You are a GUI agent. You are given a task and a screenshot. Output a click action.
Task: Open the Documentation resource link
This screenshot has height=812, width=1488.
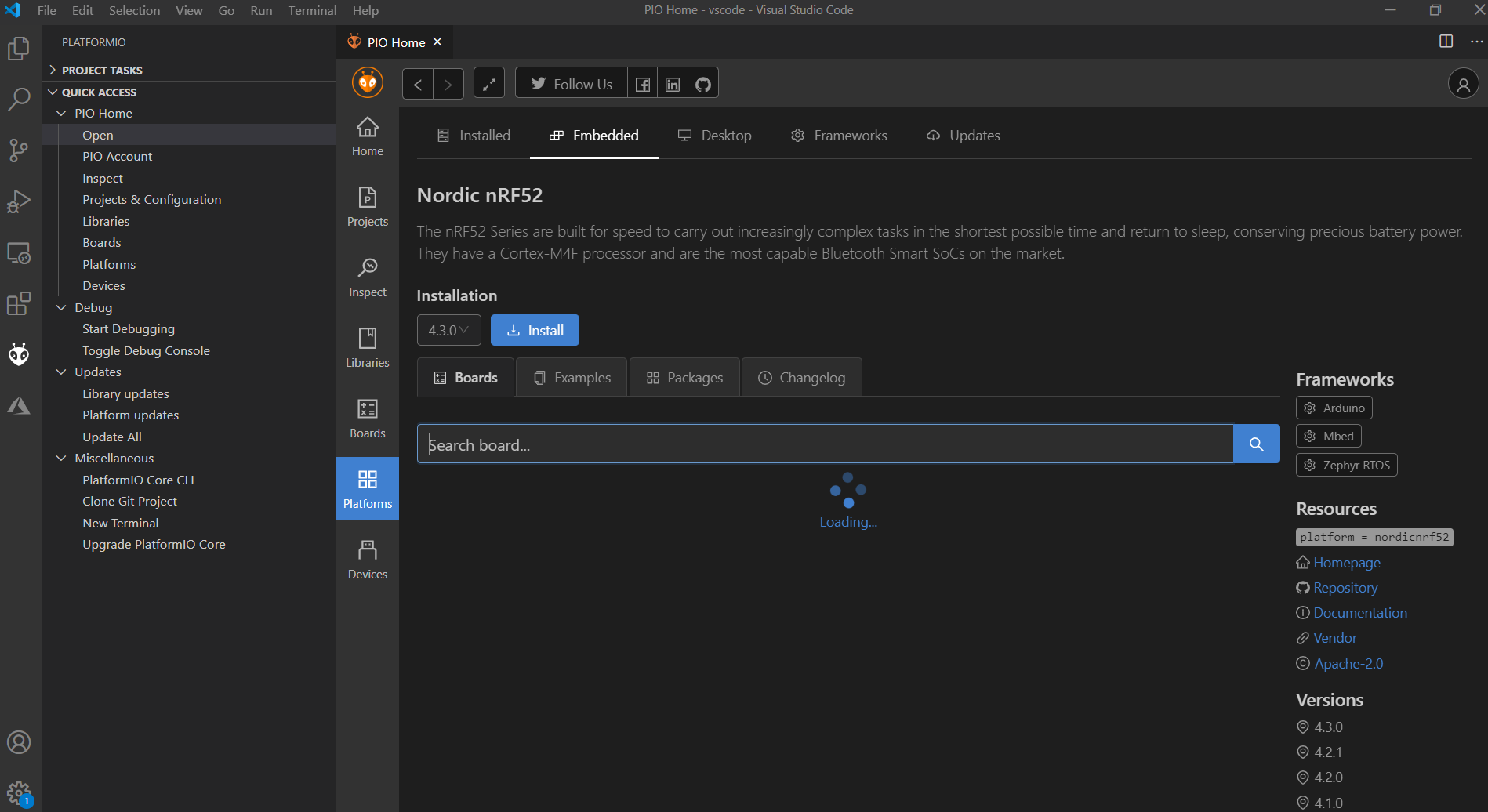click(1359, 613)
